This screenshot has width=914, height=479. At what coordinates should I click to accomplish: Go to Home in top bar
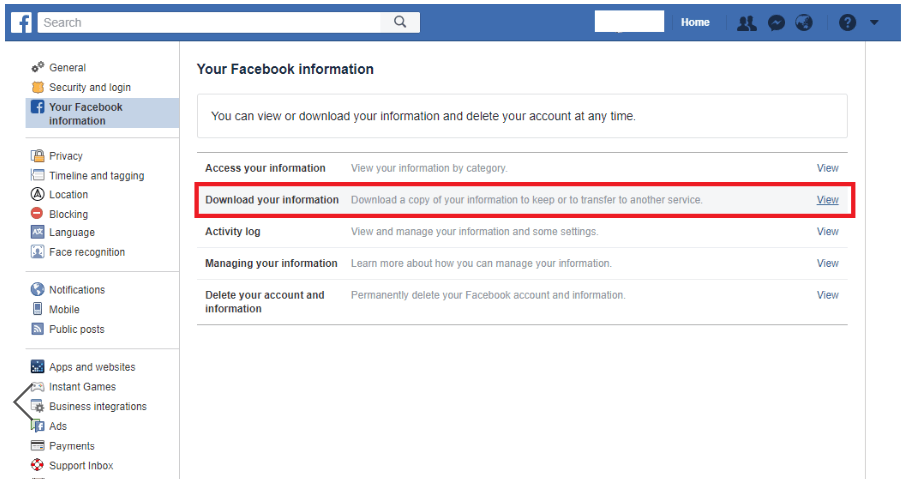(695, 22)
